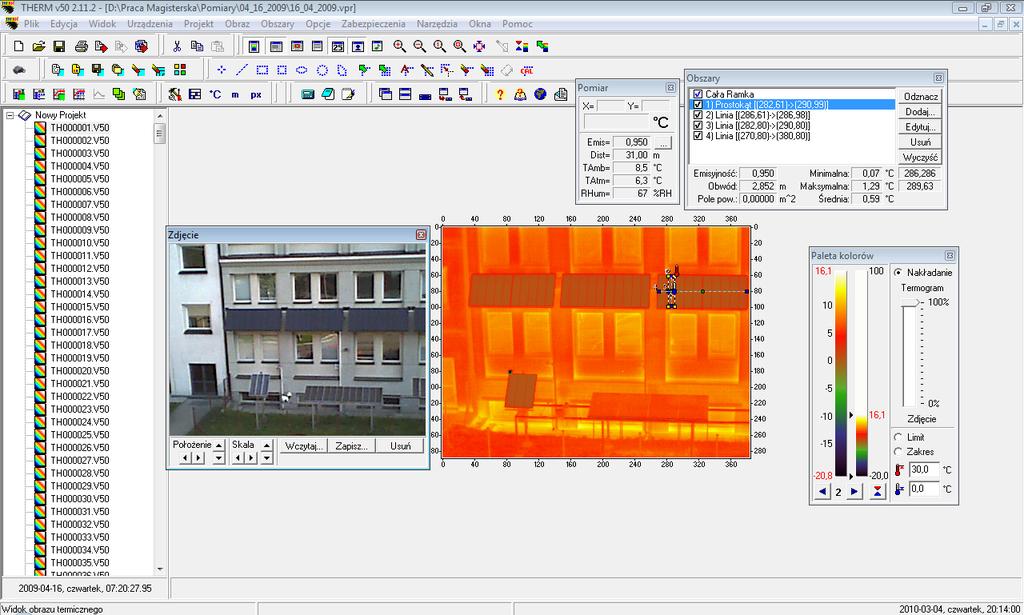Click the Odznacz button in Obszary panel

tap(920, 97)
